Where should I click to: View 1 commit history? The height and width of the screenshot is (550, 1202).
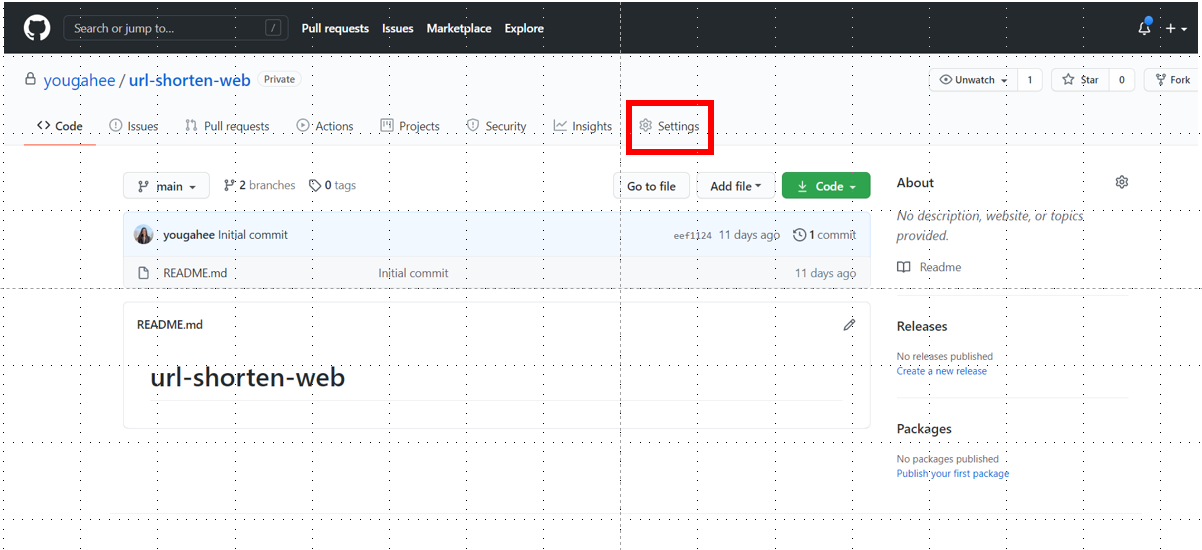pos(824,235)
